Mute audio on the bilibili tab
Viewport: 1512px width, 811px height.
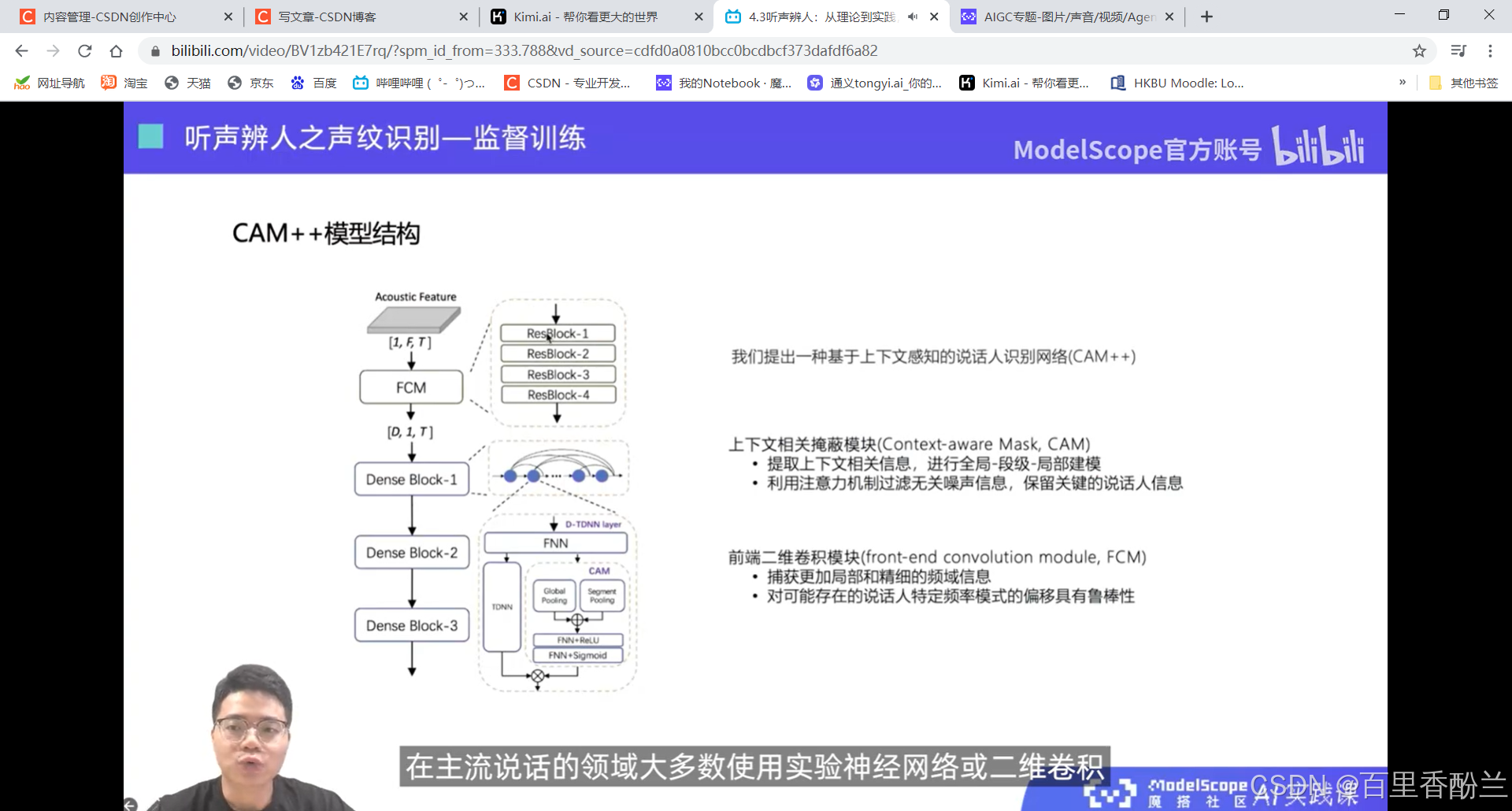[x=913, y=17]
